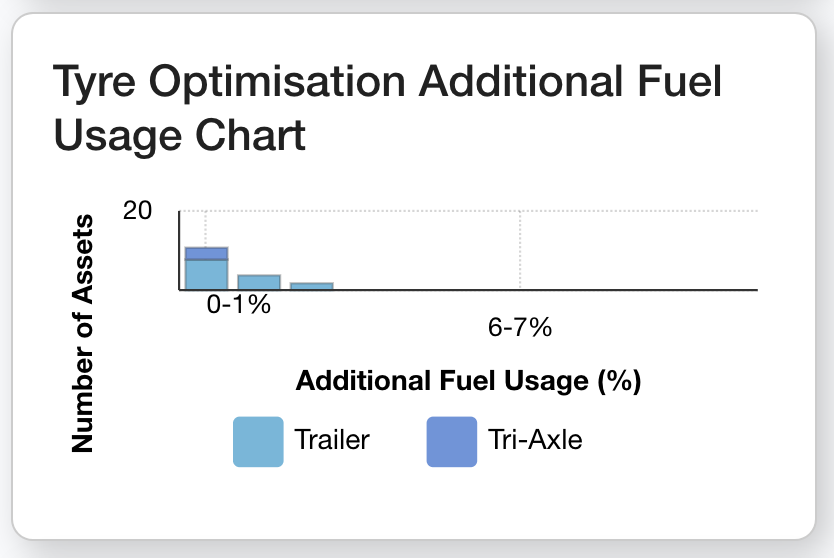Image resolution: width=834 pixels, height=558 pixels.
Task: Click the second Trailer bar in the chart
Action: pos(259,282)
